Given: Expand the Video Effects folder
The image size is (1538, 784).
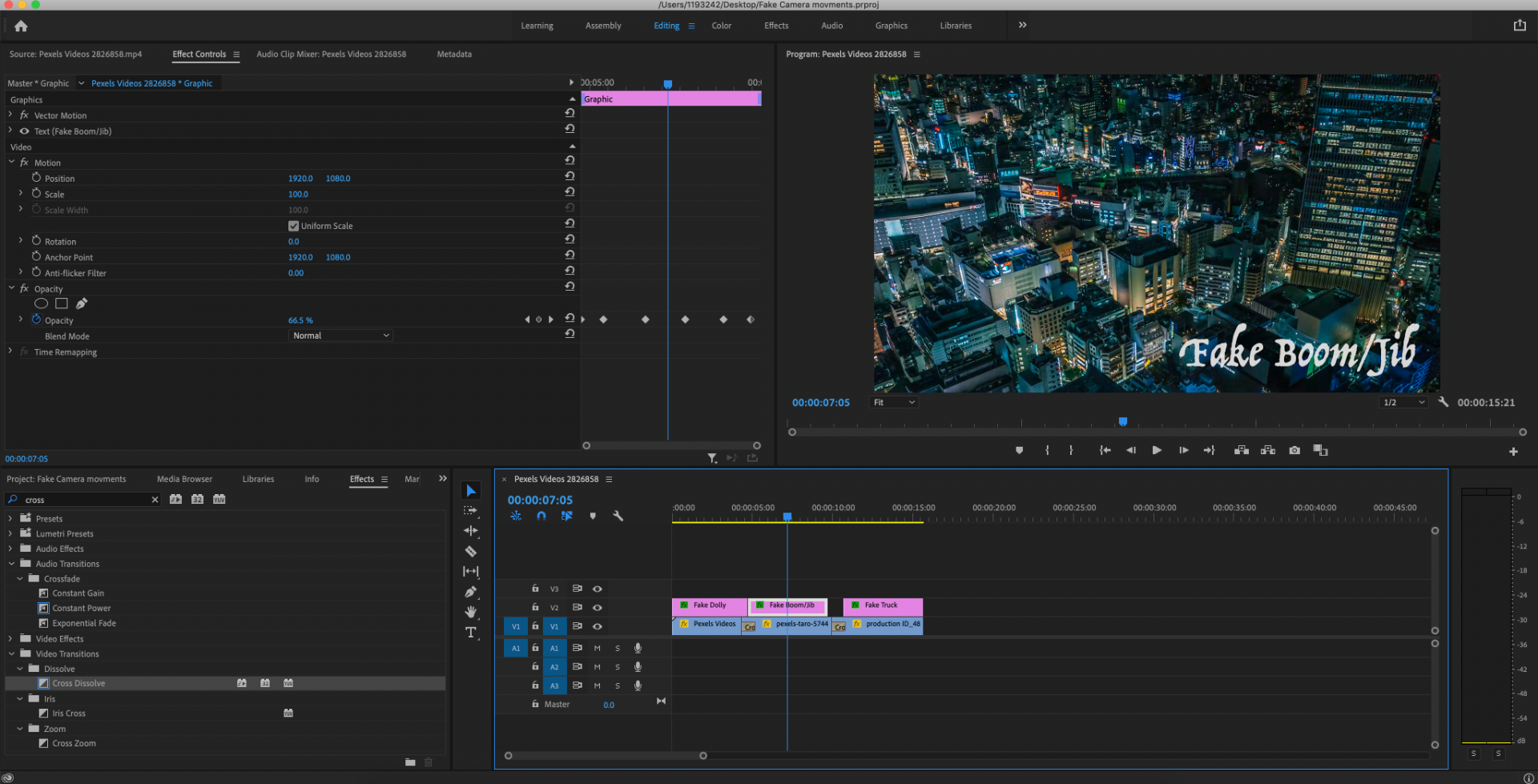Looking at the screenshot, I should [10, 639].
